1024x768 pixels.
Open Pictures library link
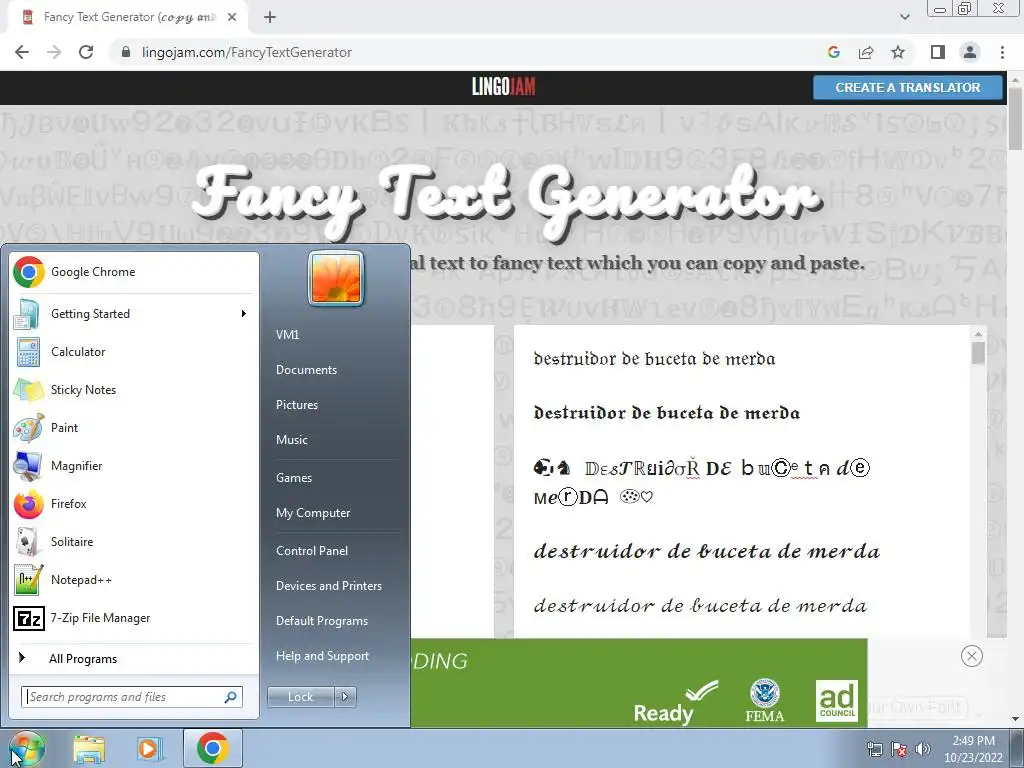tap(296, 405)
